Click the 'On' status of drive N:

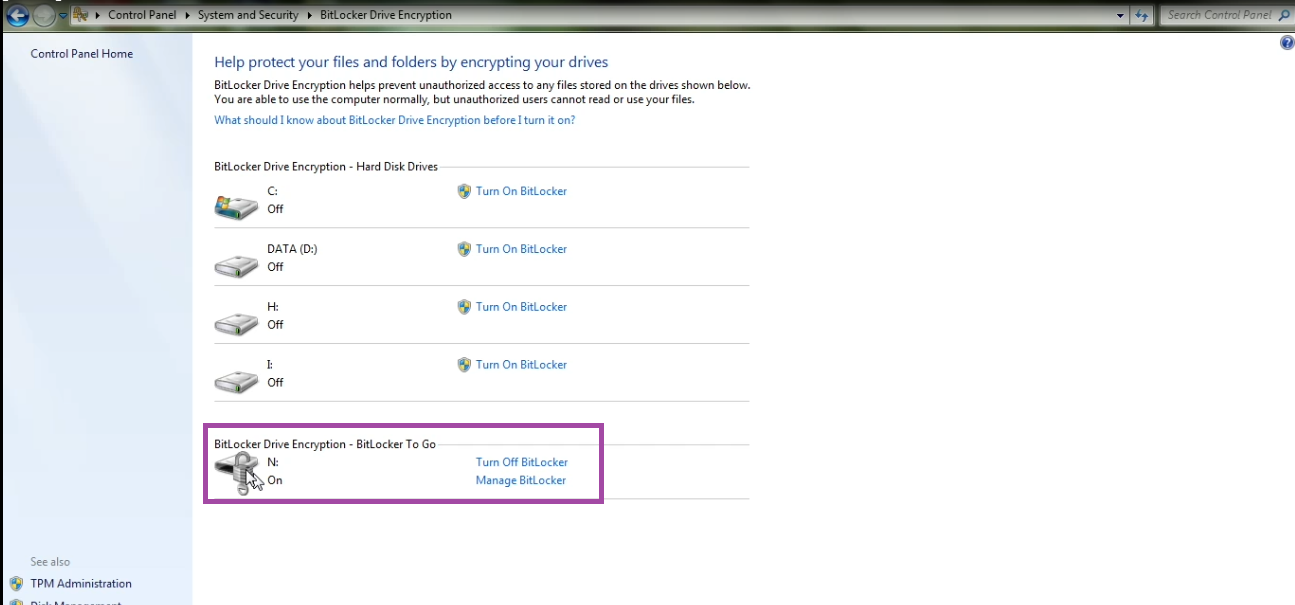[x=275, y=480]
